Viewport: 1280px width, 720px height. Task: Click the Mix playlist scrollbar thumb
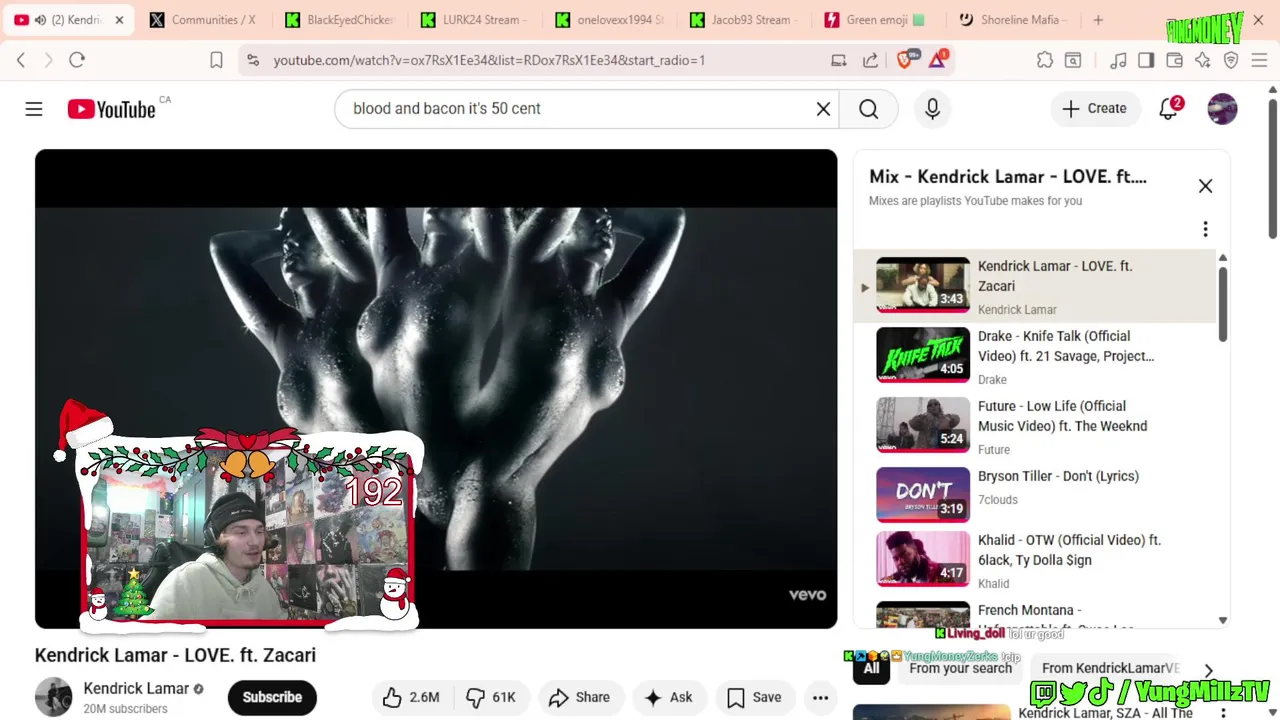pyautogui.click(x=1222, y=304)
